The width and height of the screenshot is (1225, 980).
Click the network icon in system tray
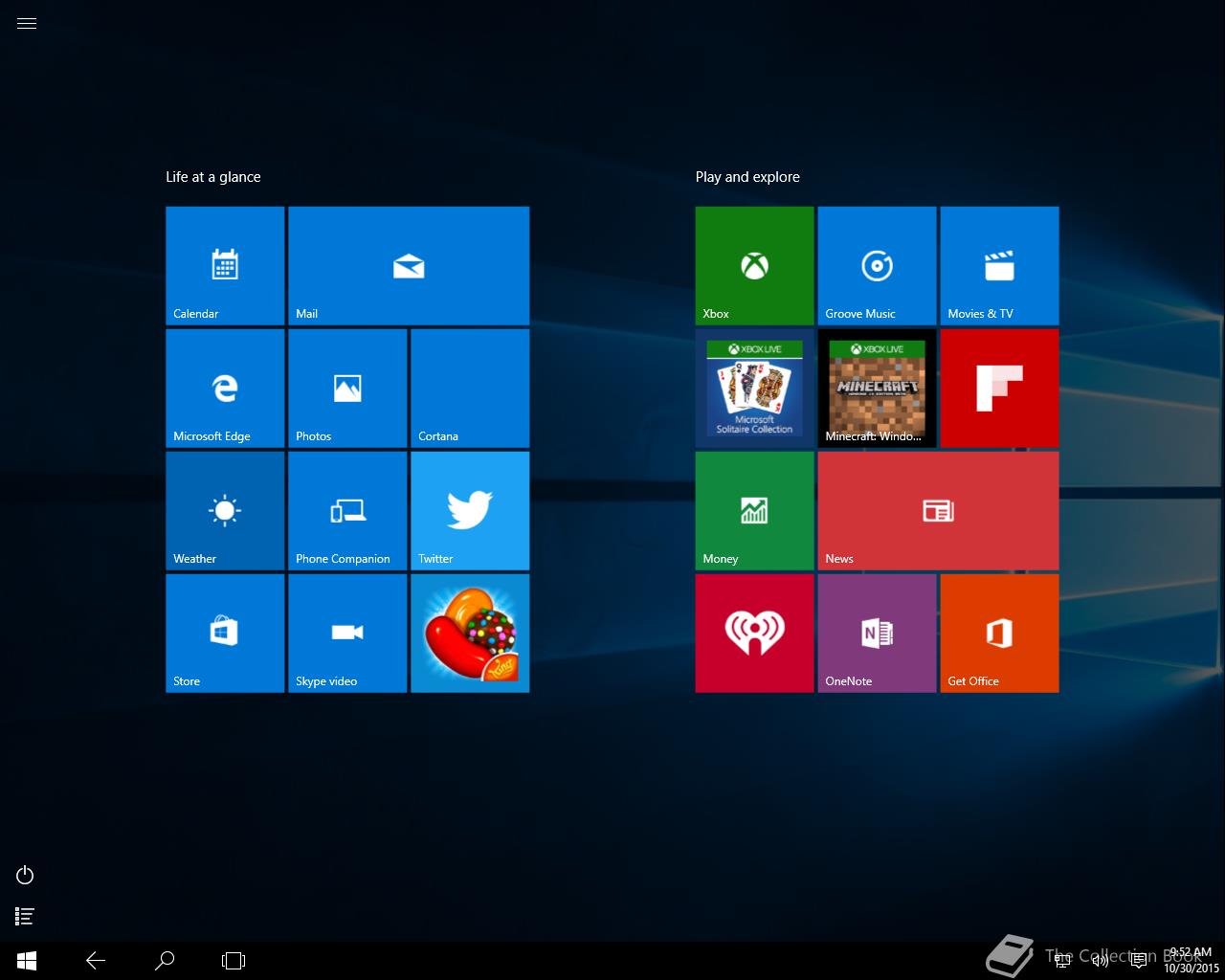(x=1063, y=961)
